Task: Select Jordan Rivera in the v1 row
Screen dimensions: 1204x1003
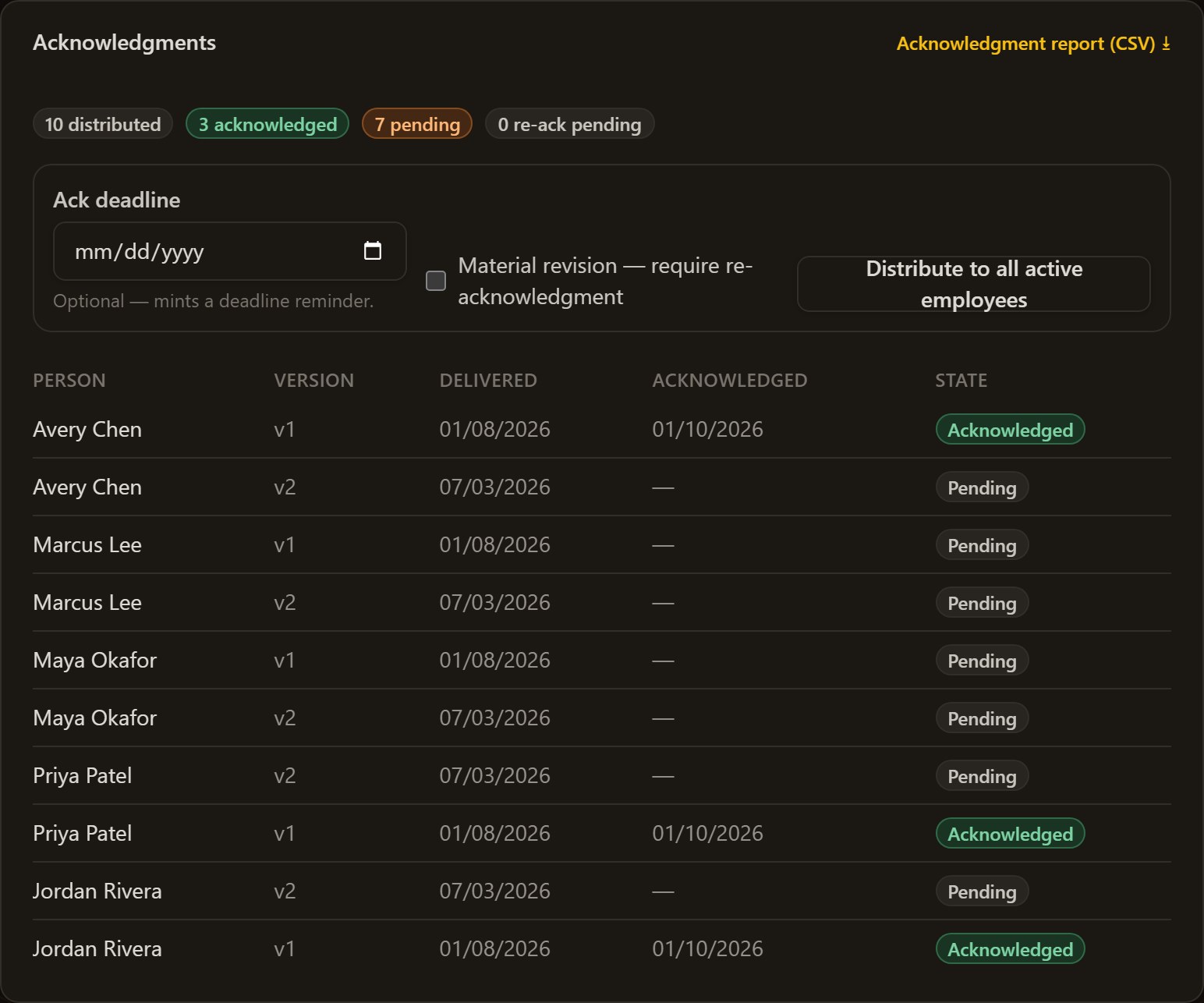Action: coord(97,949)
